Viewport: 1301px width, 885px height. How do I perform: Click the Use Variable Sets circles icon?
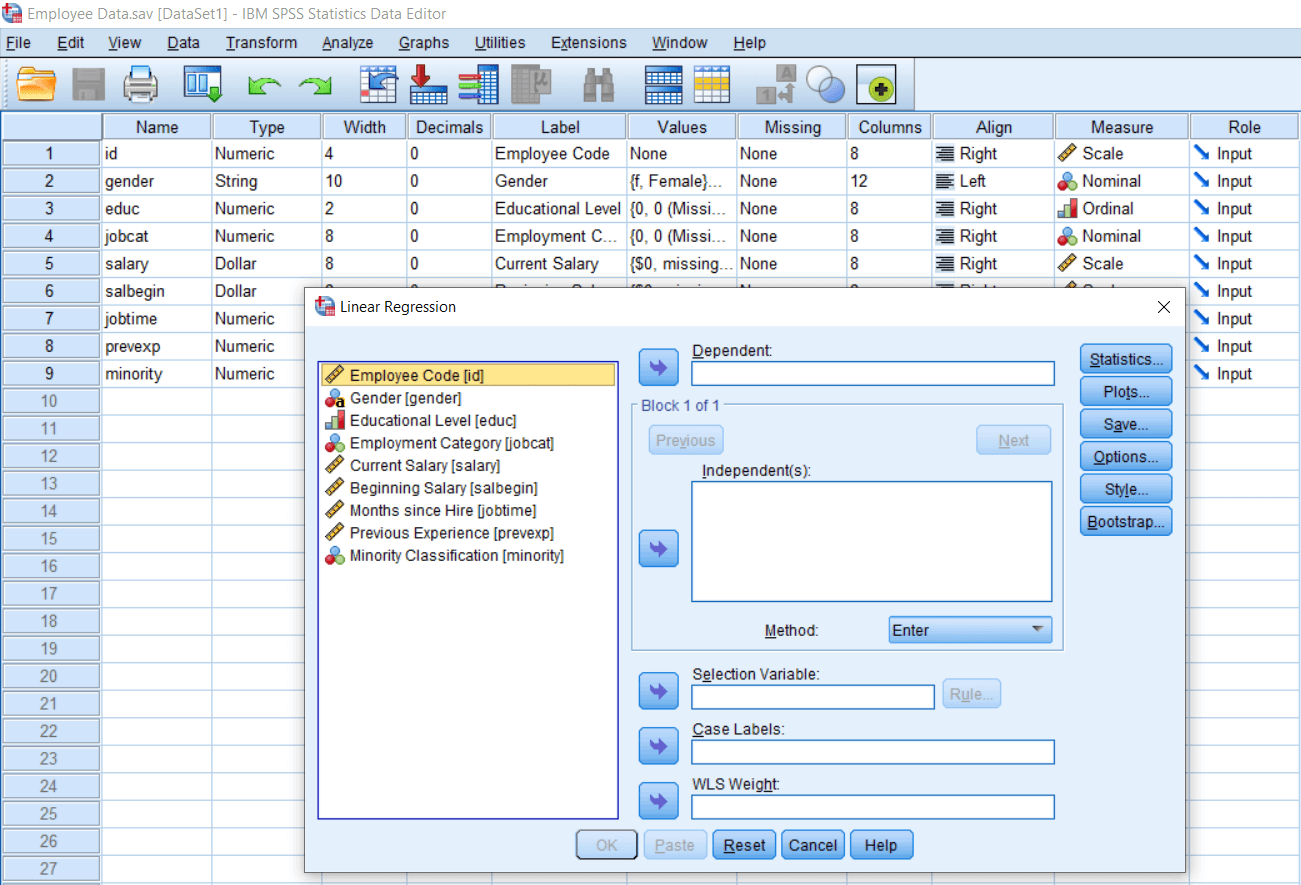(x=826, y=86)
